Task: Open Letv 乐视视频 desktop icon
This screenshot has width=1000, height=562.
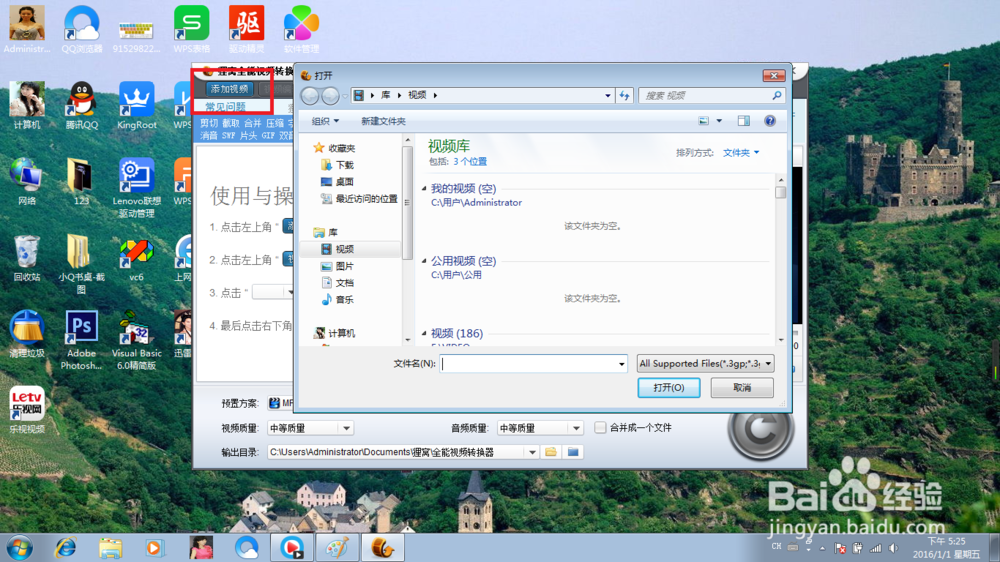Action: point(27,410)
